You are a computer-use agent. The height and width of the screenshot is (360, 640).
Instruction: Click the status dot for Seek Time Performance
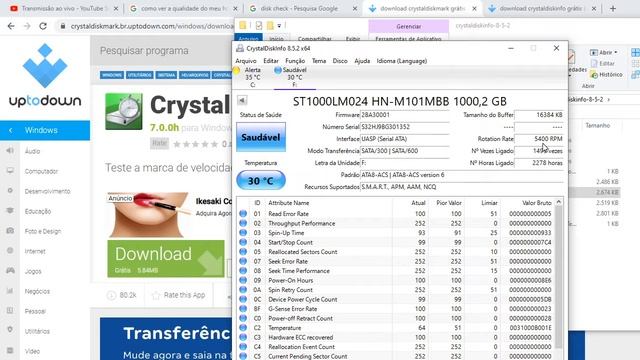tap(243, 271)
